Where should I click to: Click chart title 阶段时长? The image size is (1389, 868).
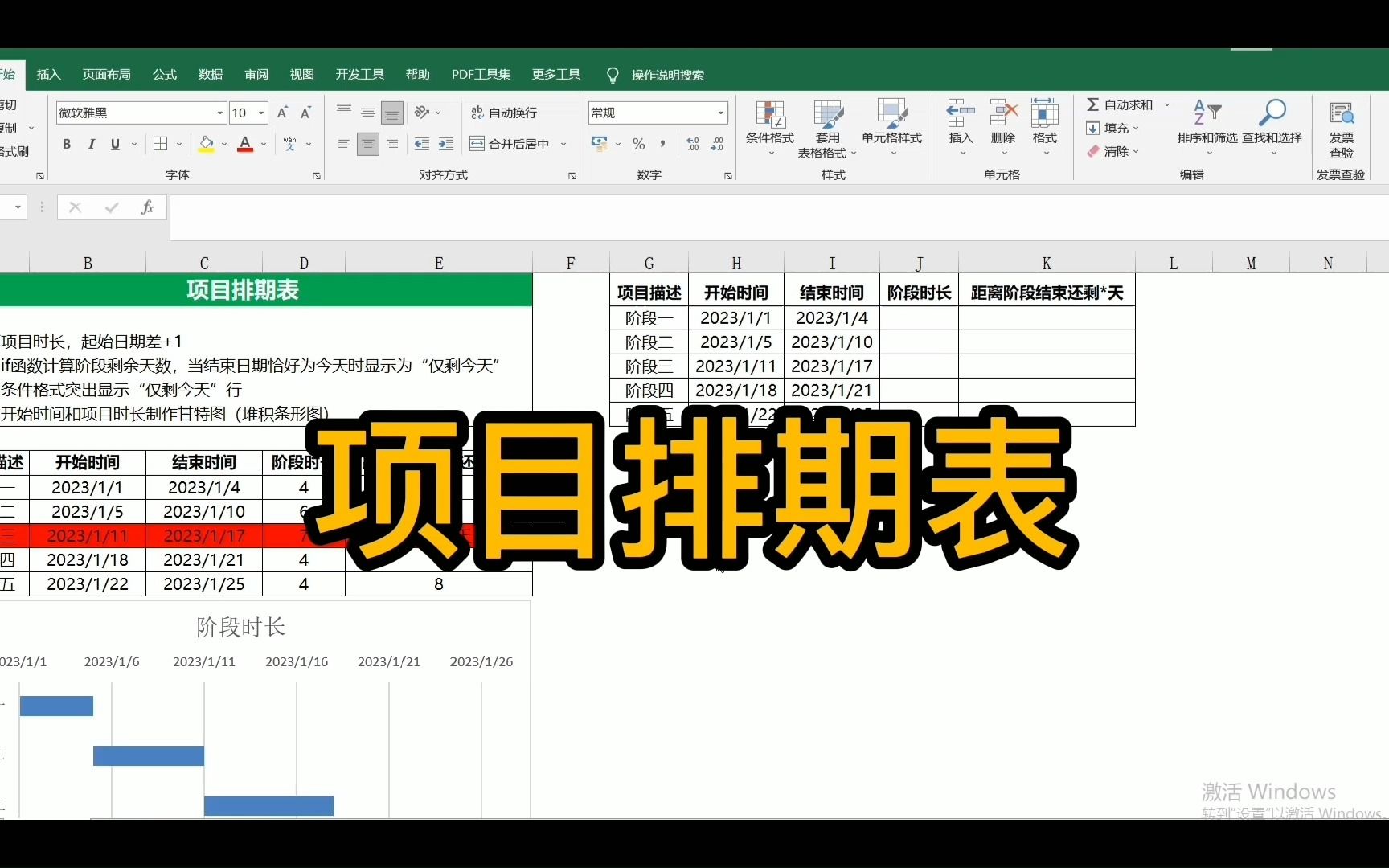tap(241, 627)
